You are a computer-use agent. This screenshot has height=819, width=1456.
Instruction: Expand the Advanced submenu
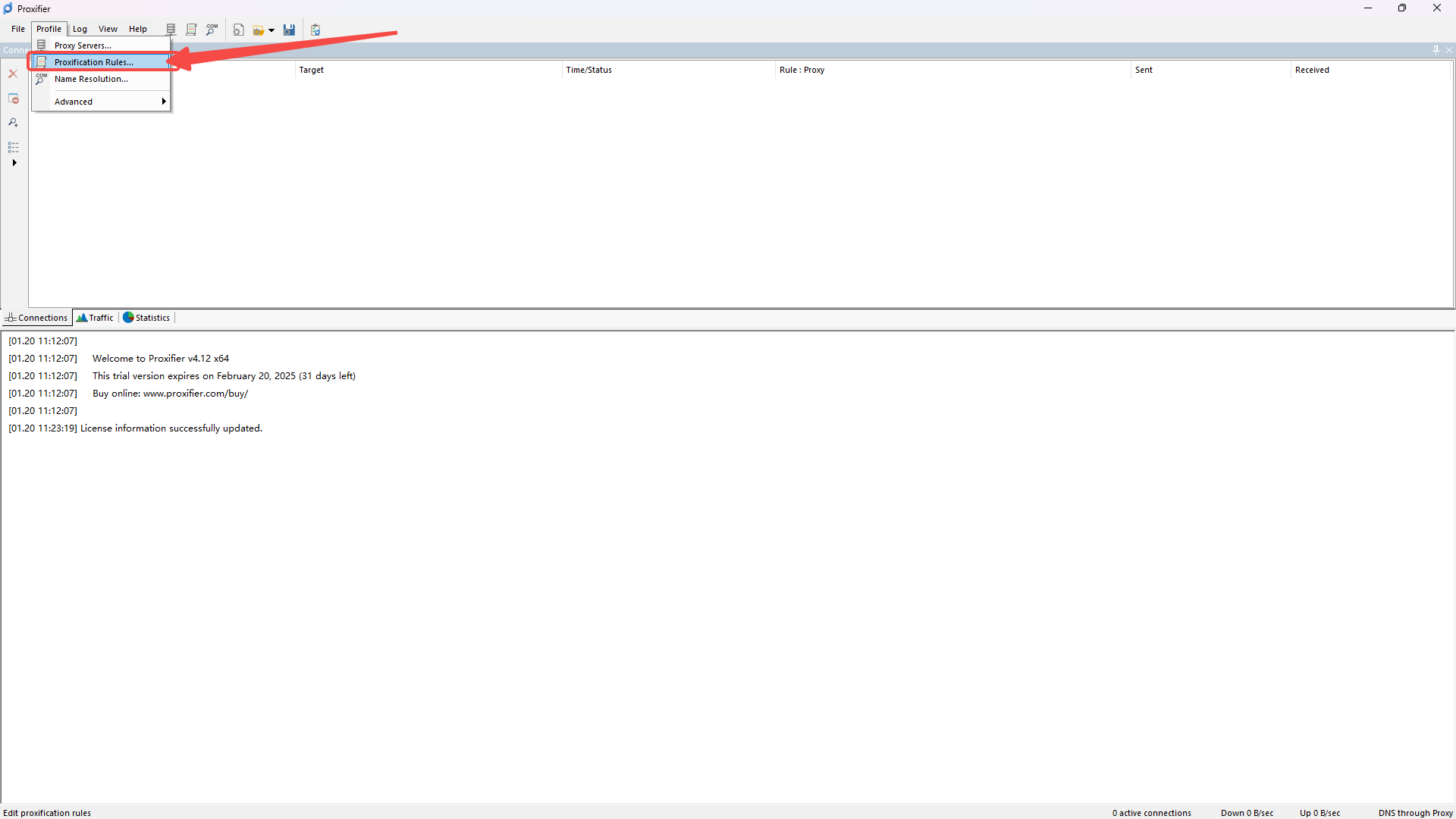(101, 102)
